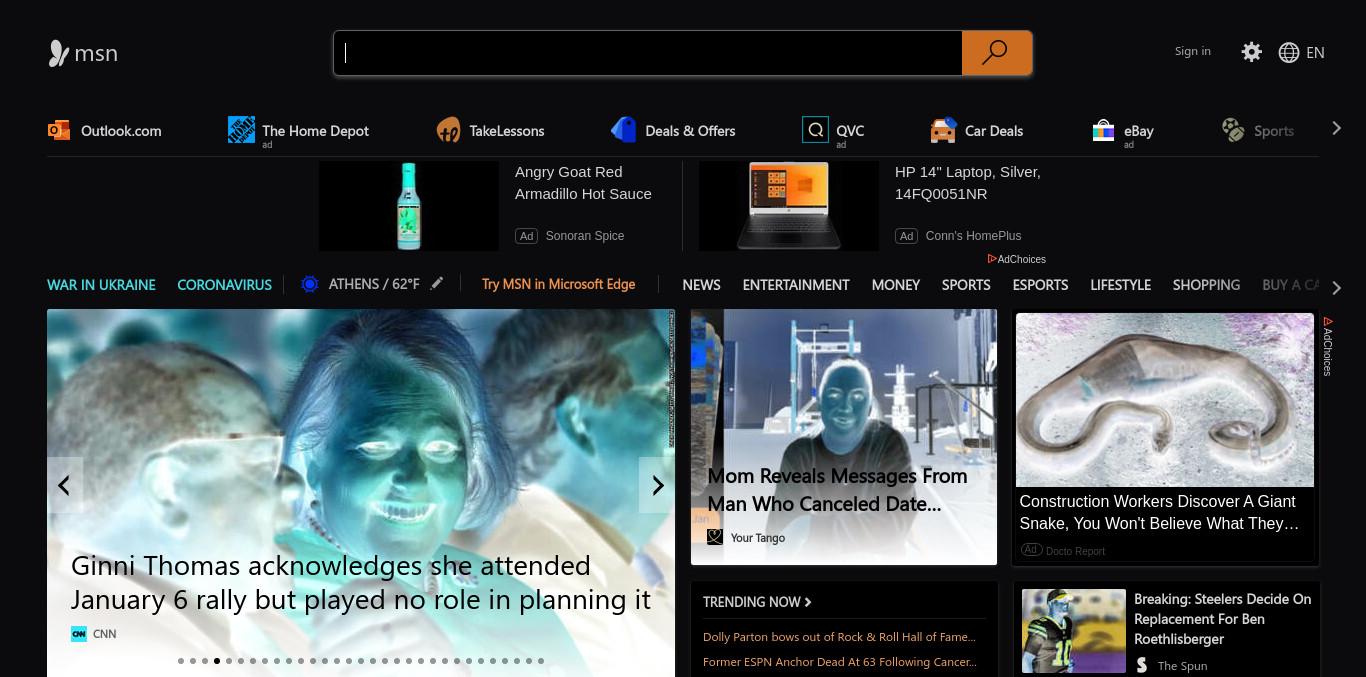Click AdChoices icon below the ads
1366x677 pixels.
click(x=992, y=259)
